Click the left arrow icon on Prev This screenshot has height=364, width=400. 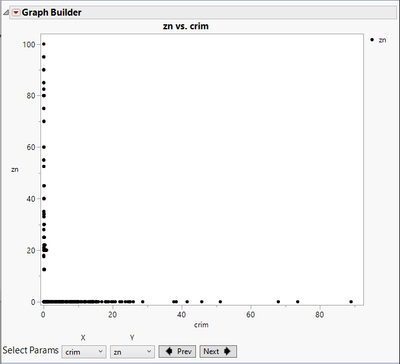tap(169, 351)
